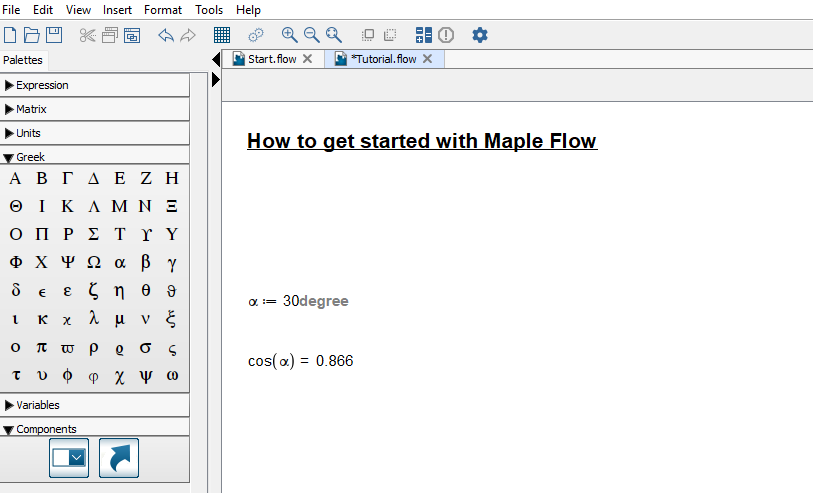Open the Tools menu
Viewport: 813px width, 493px height.
click(x=209, y=10)
